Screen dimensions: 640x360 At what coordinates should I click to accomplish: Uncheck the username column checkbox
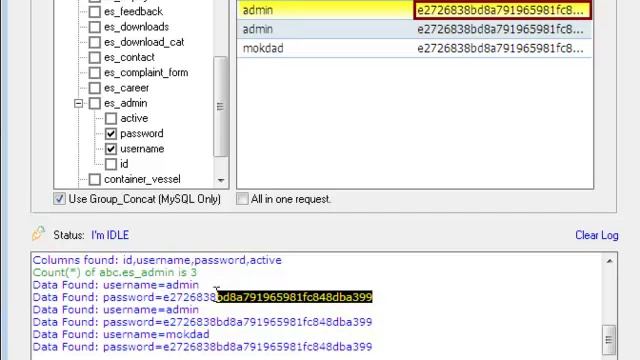click(111, 149)
